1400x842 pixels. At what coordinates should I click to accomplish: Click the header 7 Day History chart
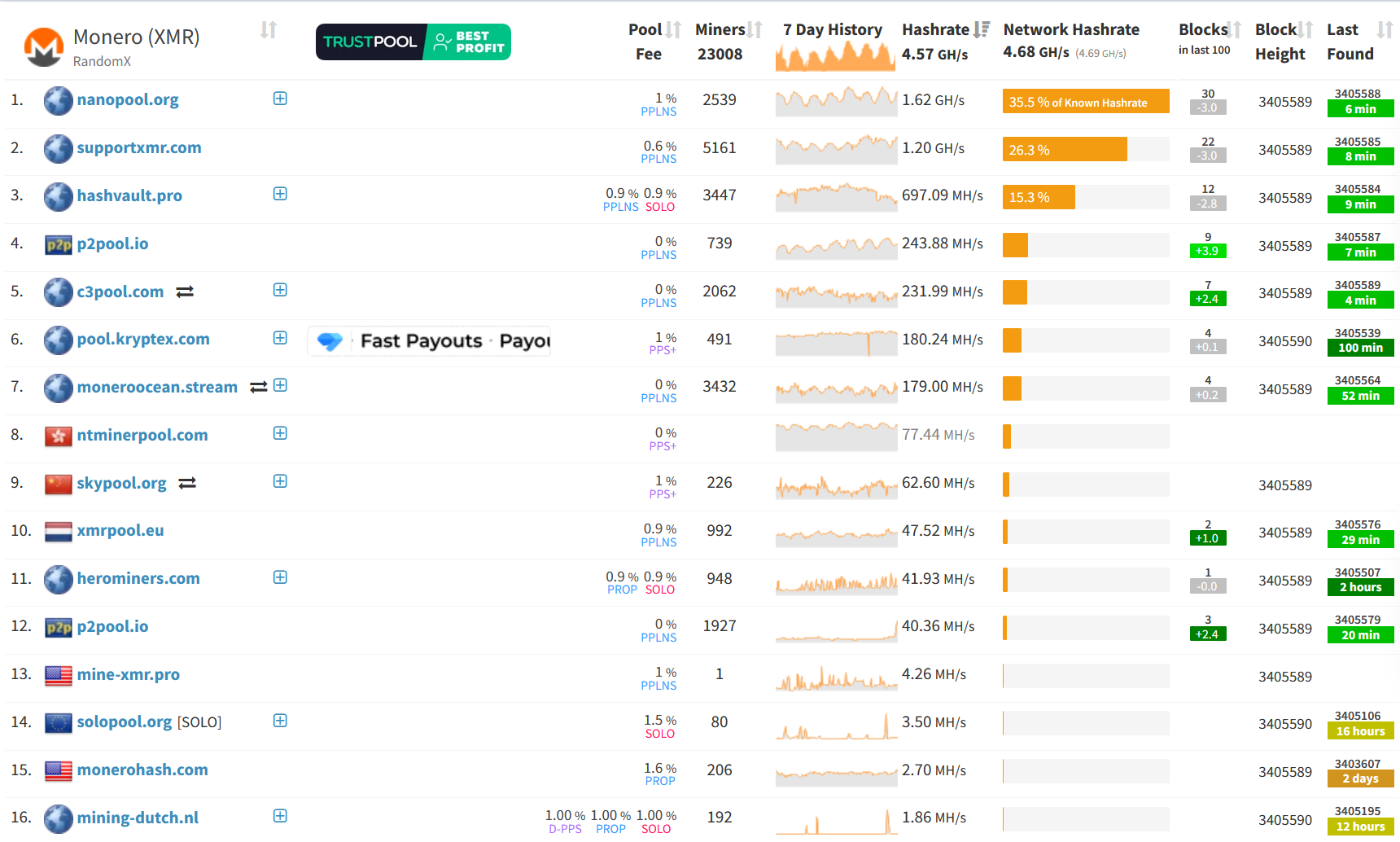click(836, 55)
